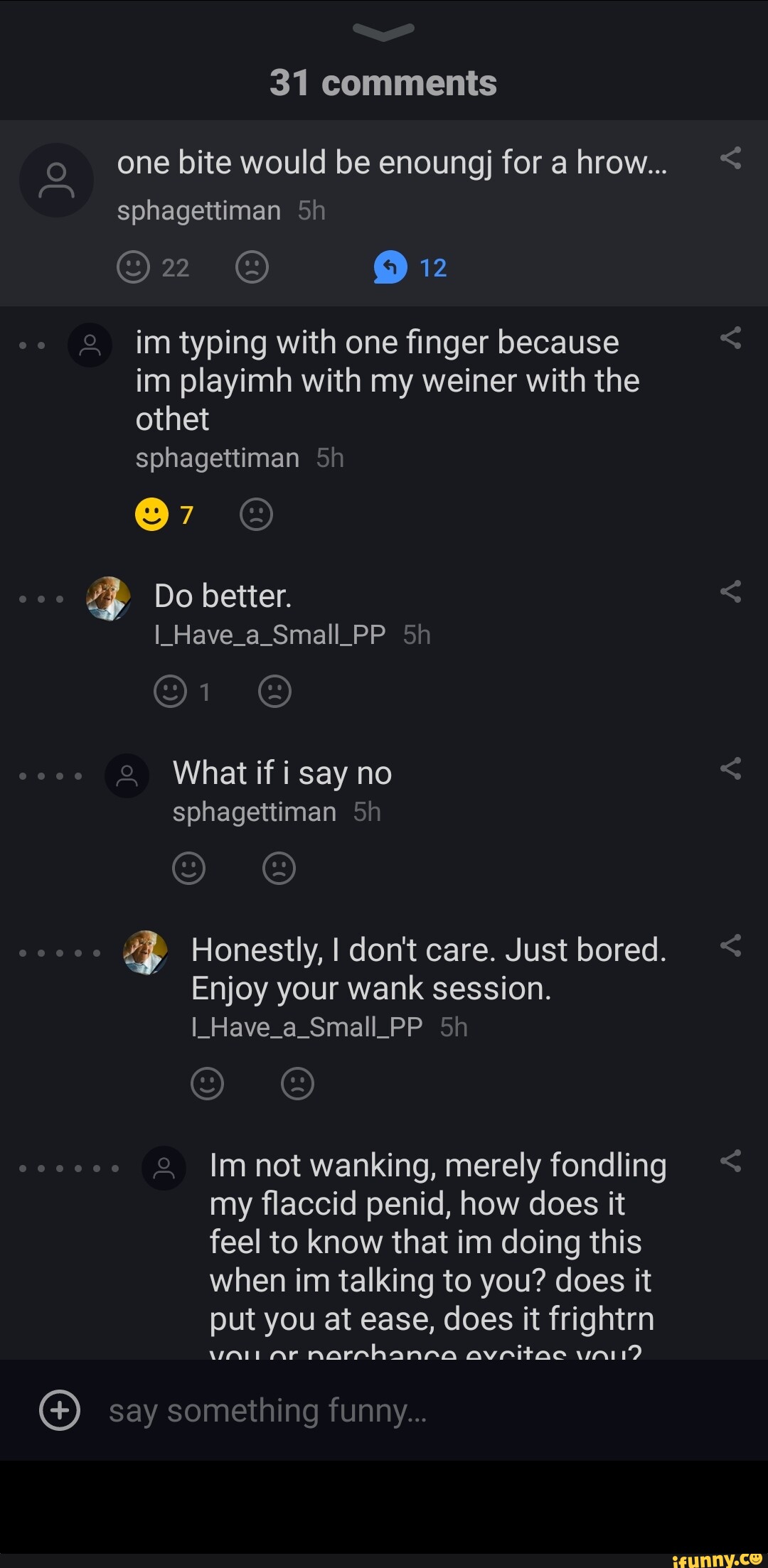This screenshot has width=768, height=1568.
Task: Unsmile the "Do better." comment
Action: [x=275, y=691]
